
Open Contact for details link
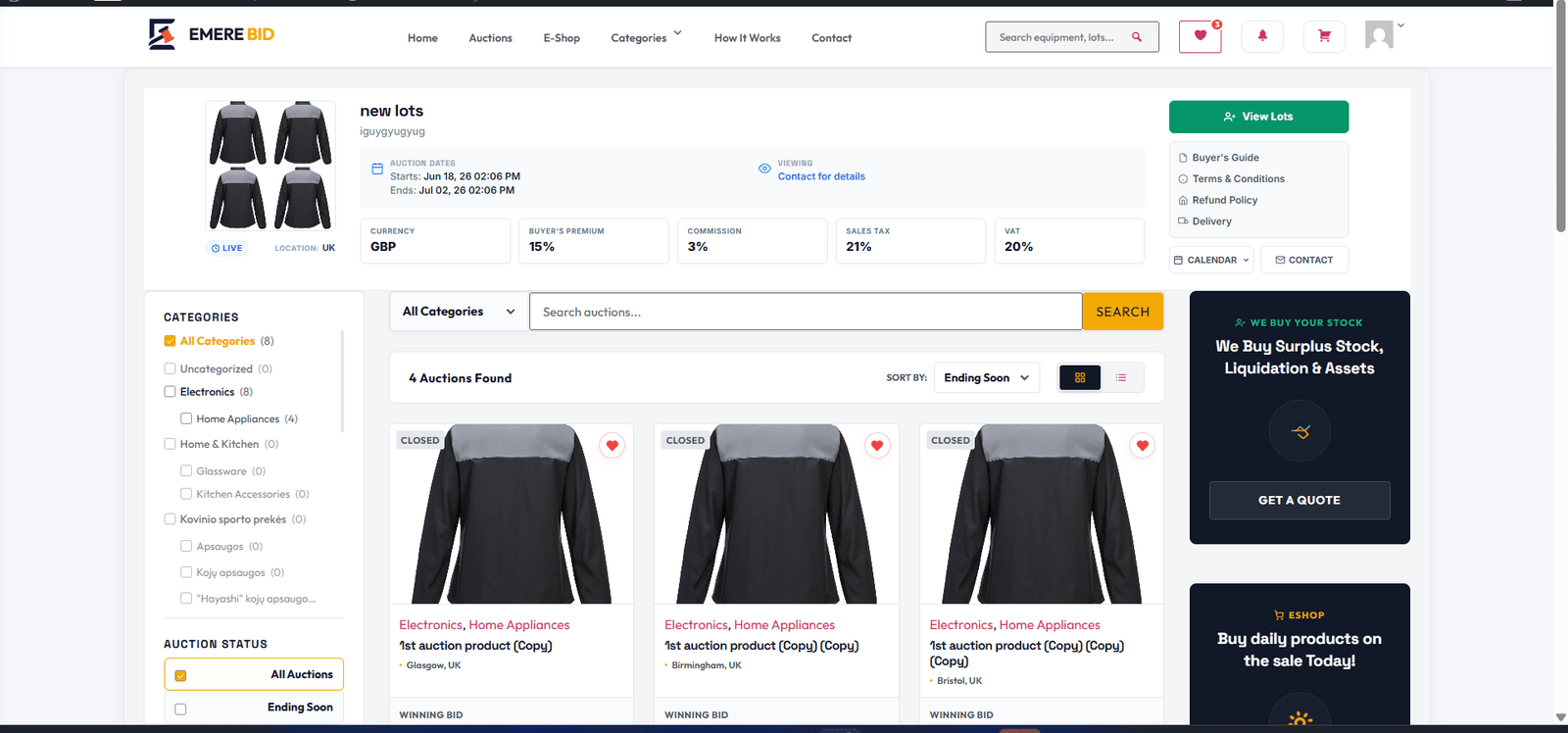821,176
